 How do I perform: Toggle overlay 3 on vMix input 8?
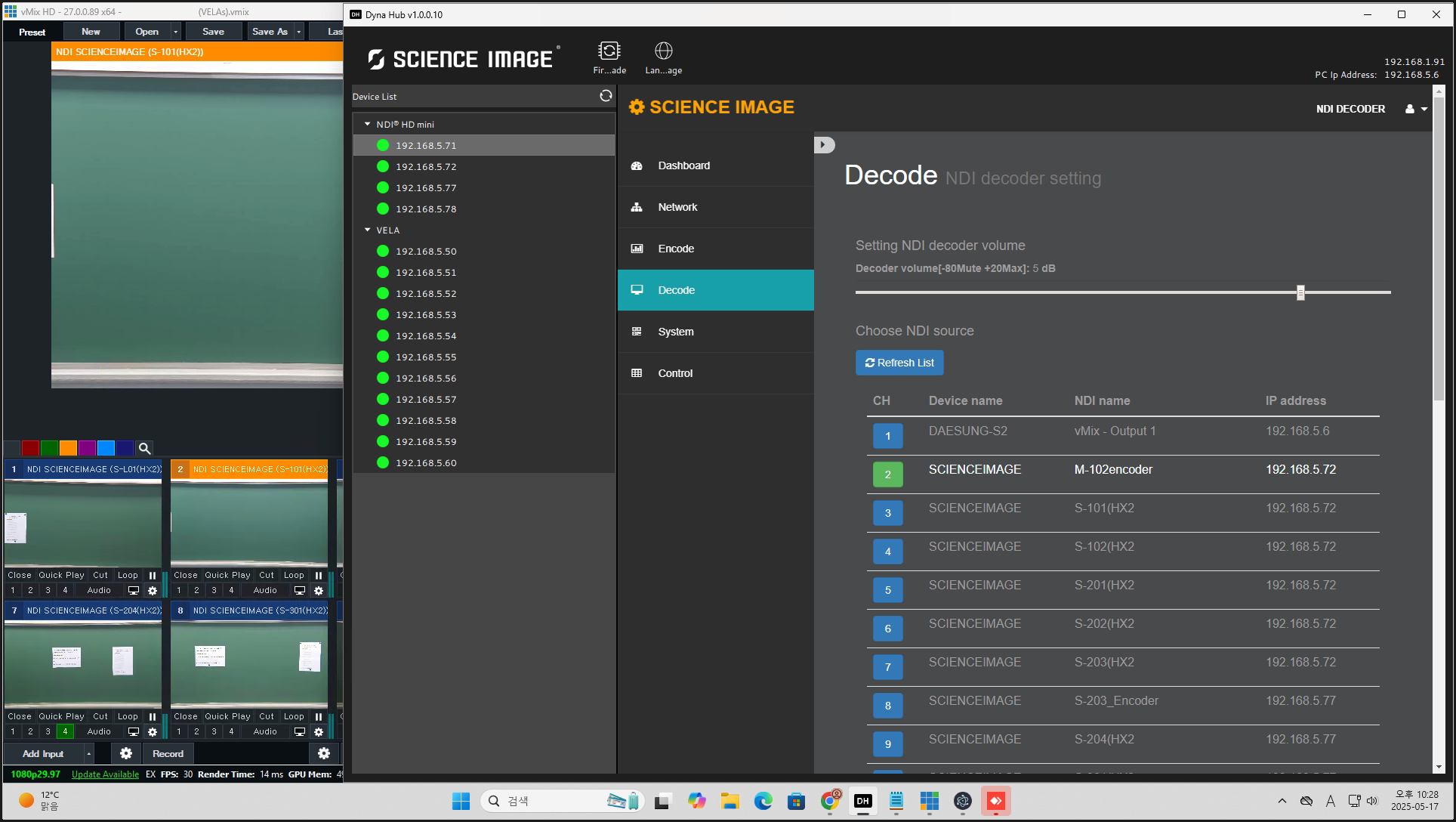tap(214, 731)
